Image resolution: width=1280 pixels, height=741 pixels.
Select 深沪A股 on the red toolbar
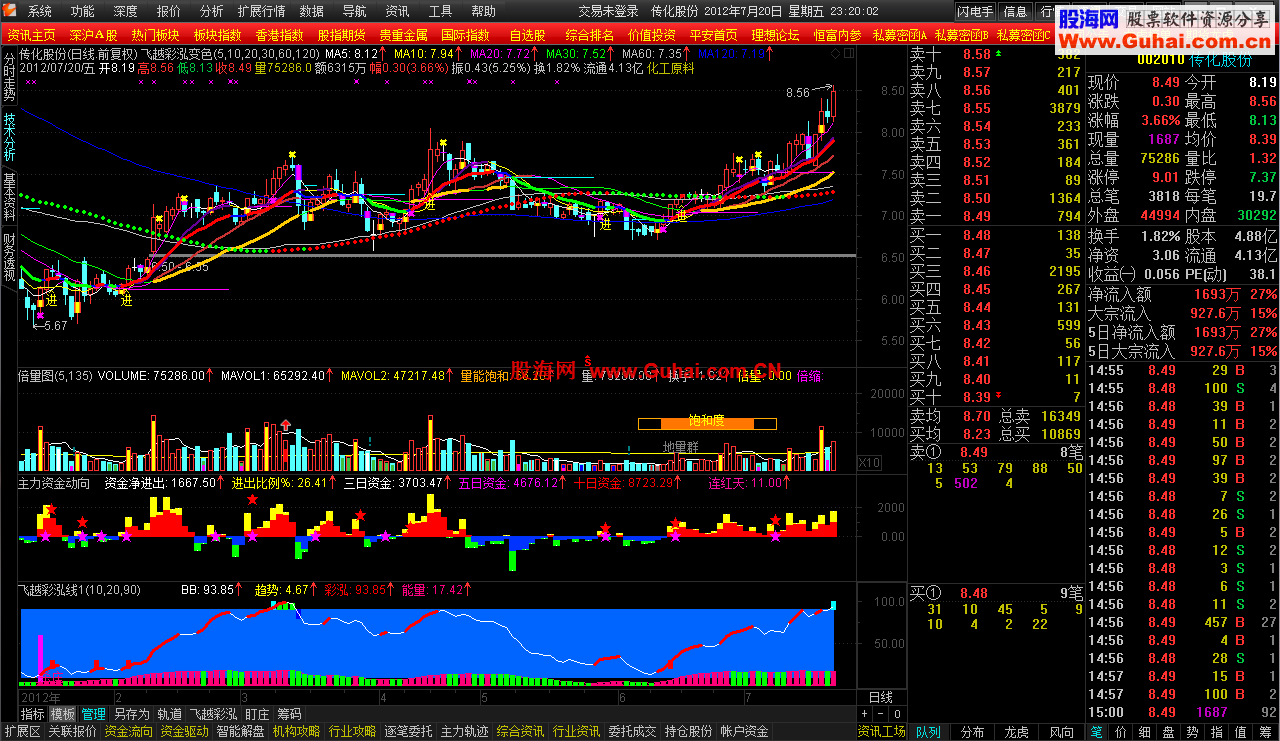93,35
